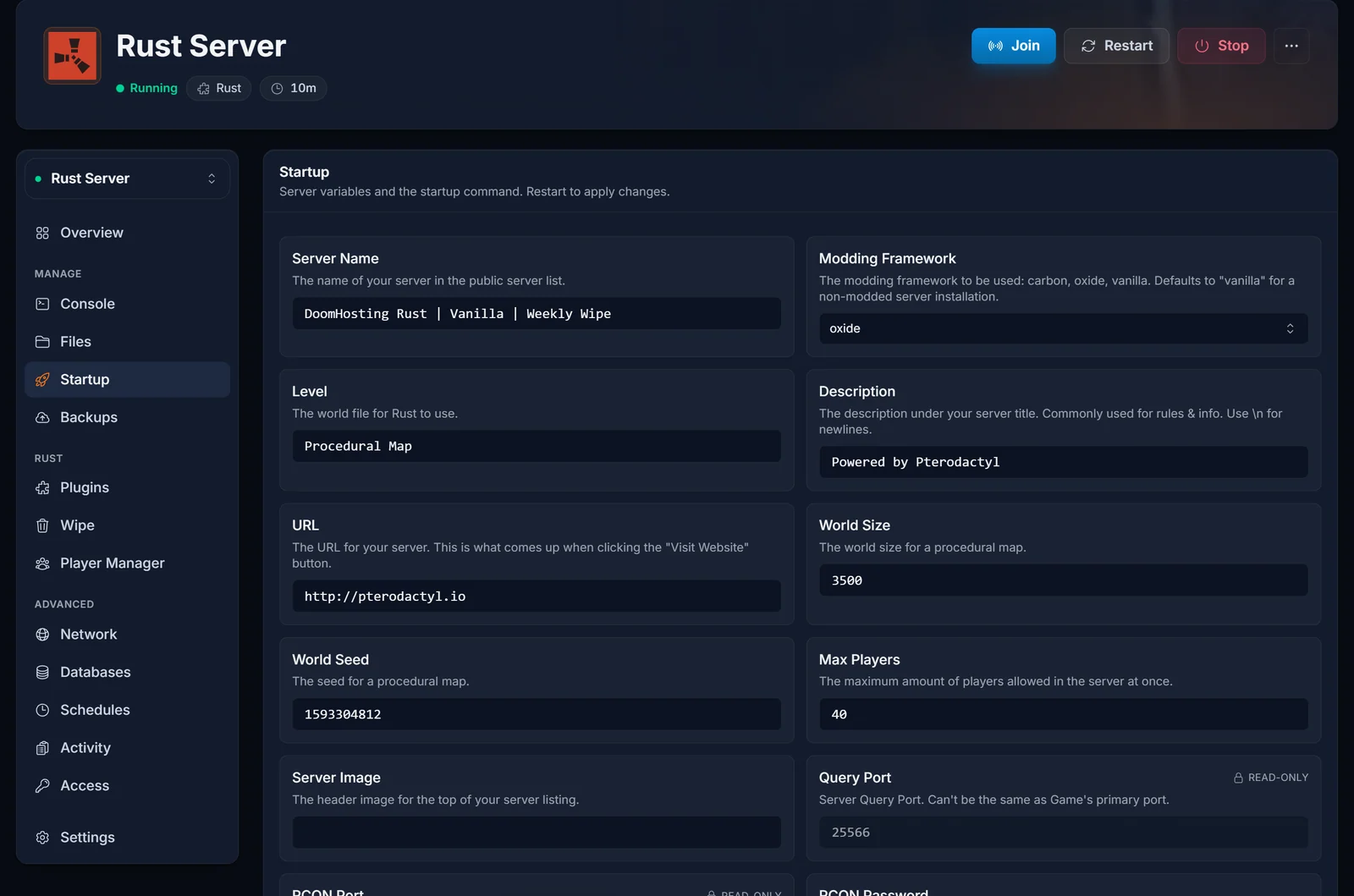Image resolution: width=1354 pixels, height=896 pixels.
Task: Click the broadcast icon on Join button
Action: [995, 46]
